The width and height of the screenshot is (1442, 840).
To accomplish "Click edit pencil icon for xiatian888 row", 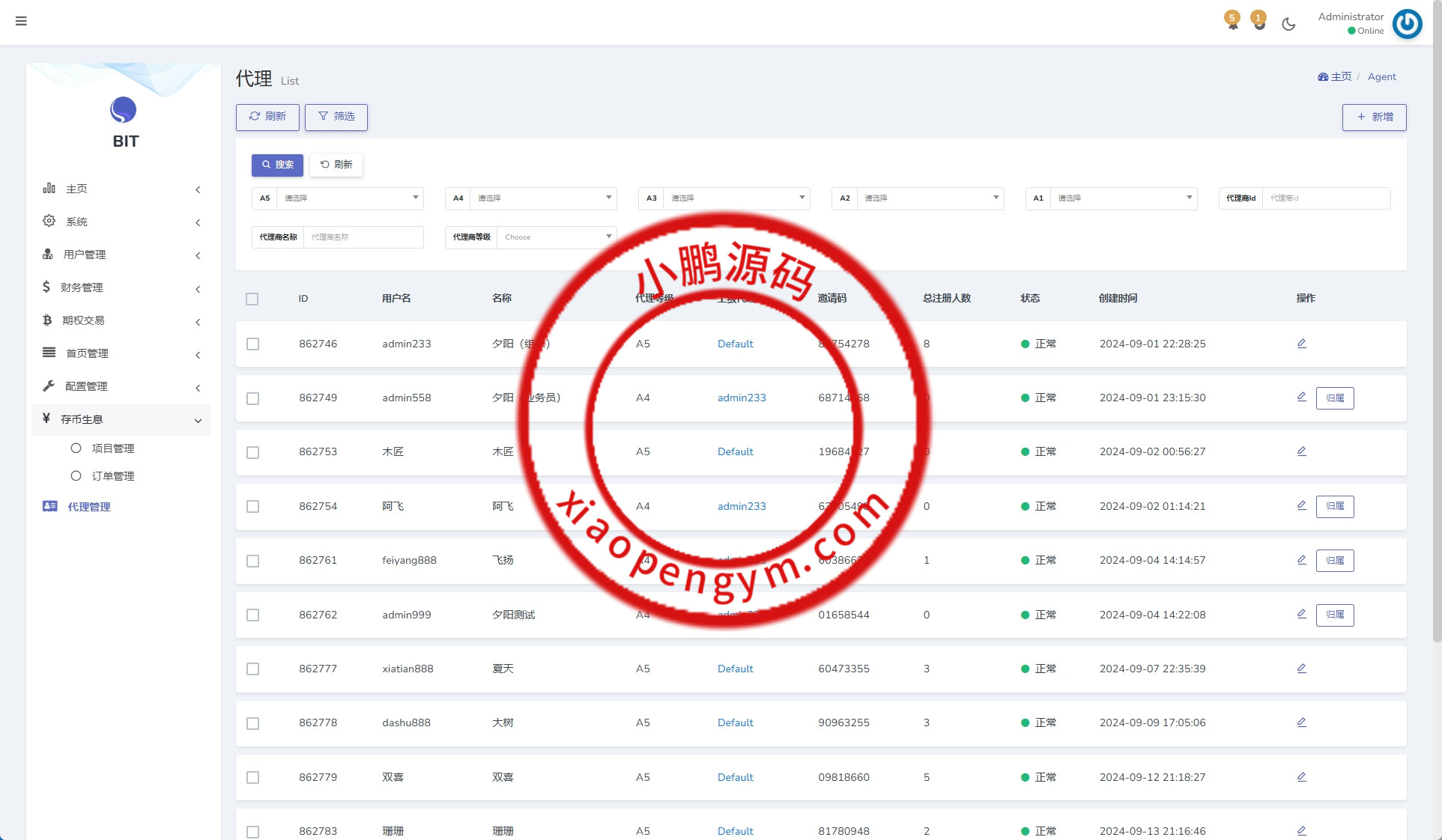I will click(x=1302, y=669).
